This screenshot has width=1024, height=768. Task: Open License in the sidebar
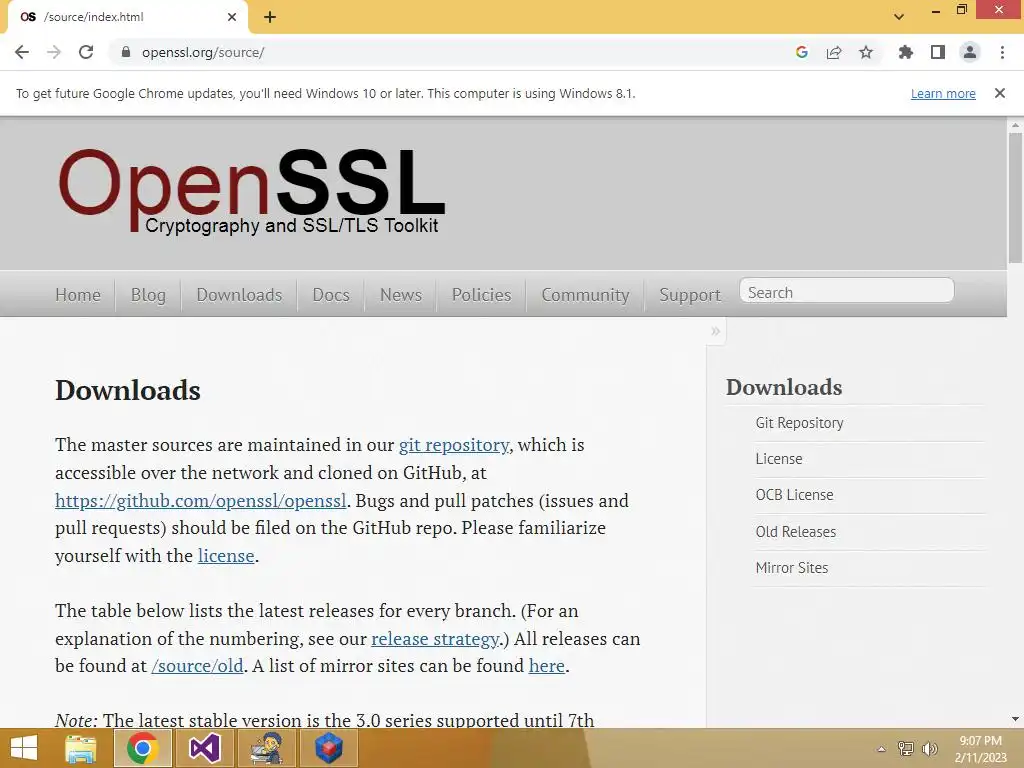click(778, 458)
